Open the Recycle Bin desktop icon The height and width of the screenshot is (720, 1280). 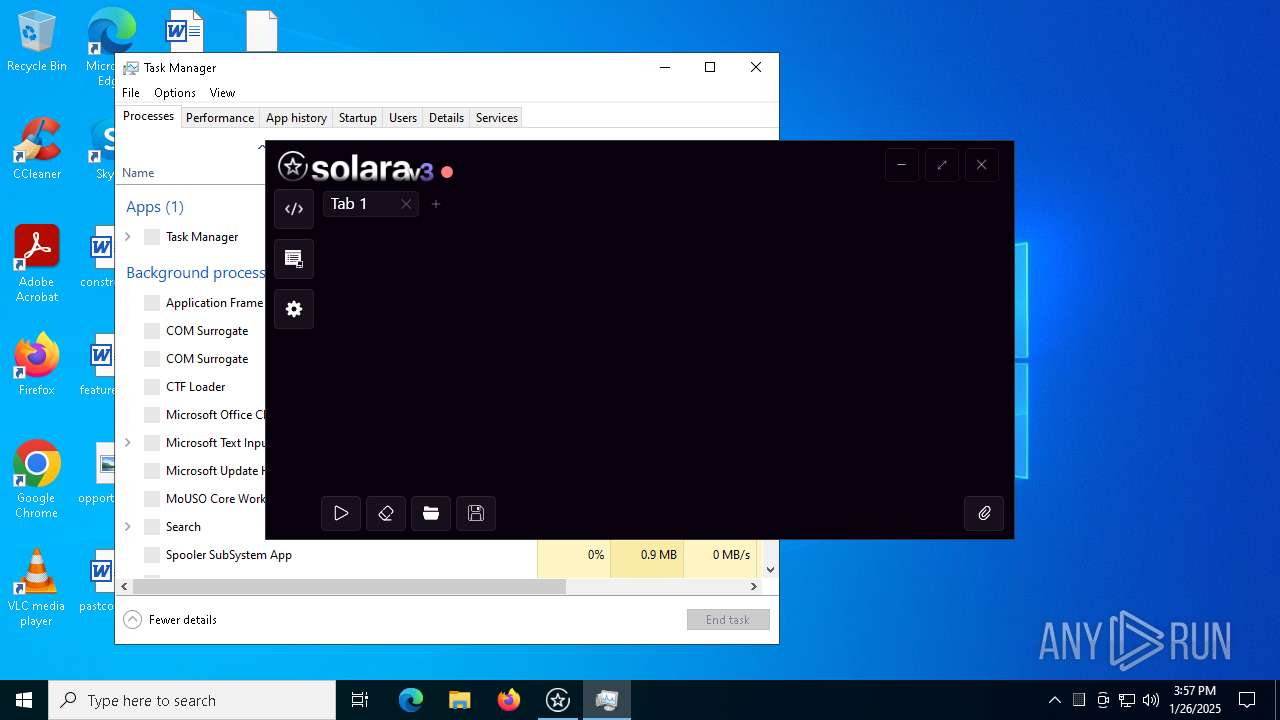coord(37,41)
